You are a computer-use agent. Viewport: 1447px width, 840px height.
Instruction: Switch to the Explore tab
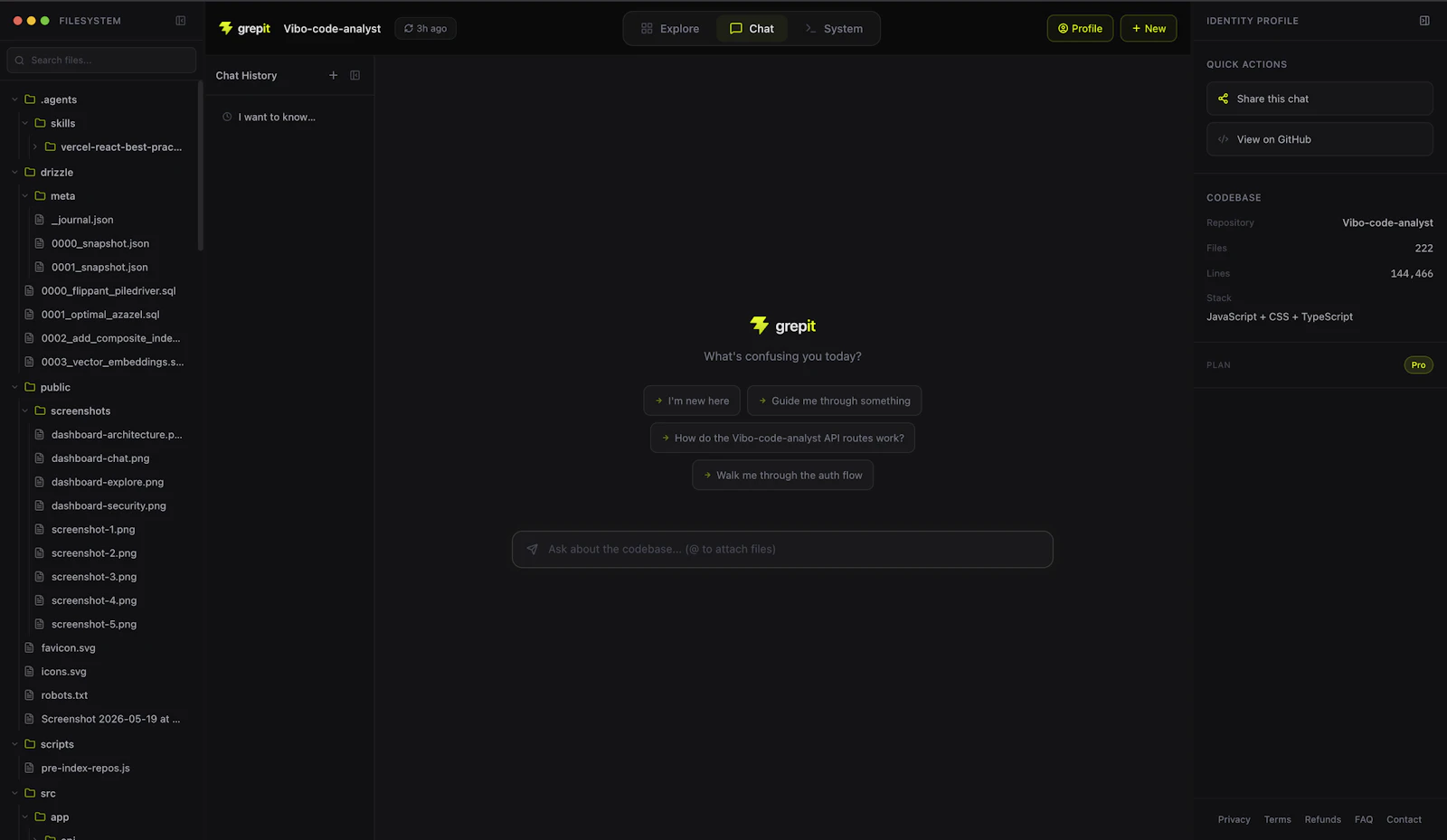tap(670, 28)
